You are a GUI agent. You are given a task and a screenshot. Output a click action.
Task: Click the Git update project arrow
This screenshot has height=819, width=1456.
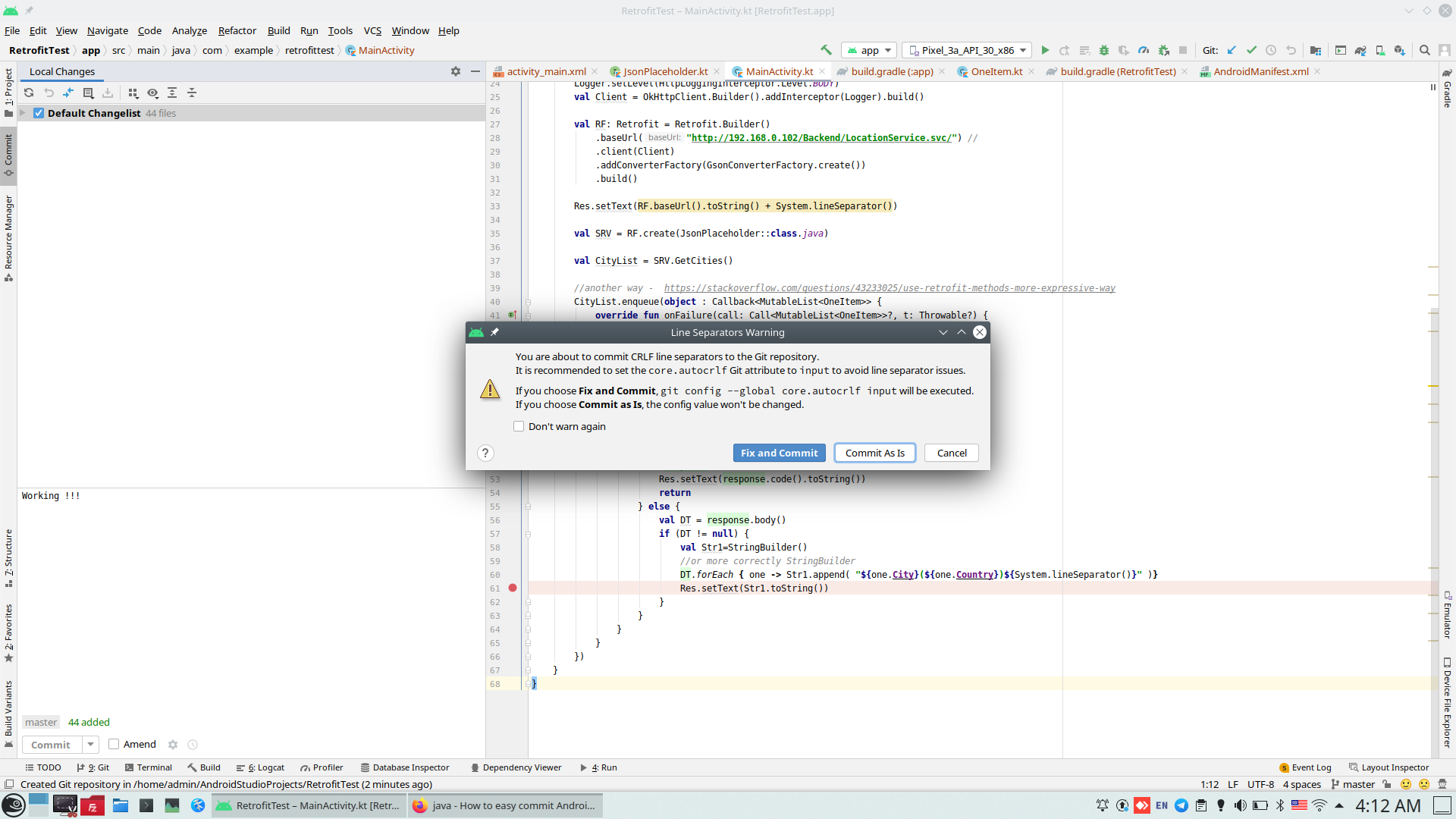pyautogui.click(x=1232, y=51)
